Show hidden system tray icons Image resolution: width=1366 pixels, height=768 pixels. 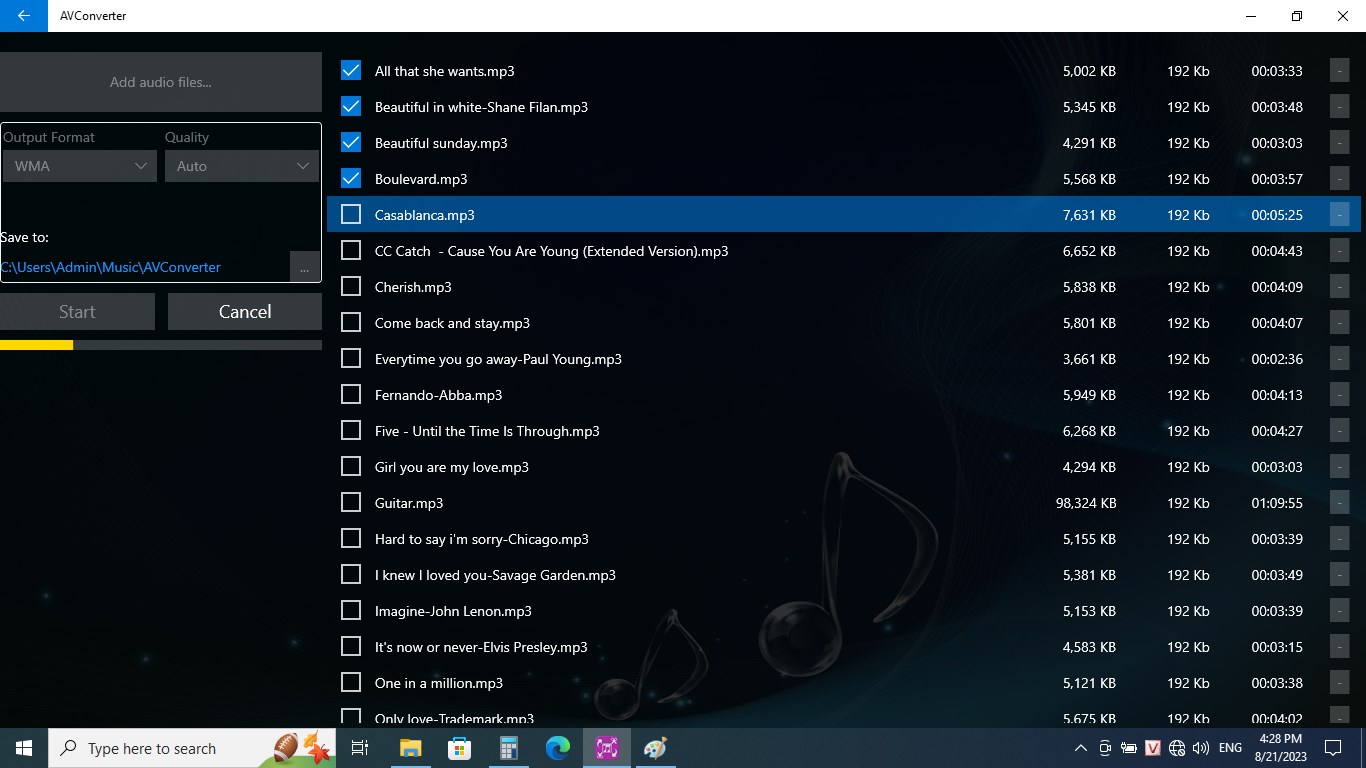click(x=1081, y=748)
